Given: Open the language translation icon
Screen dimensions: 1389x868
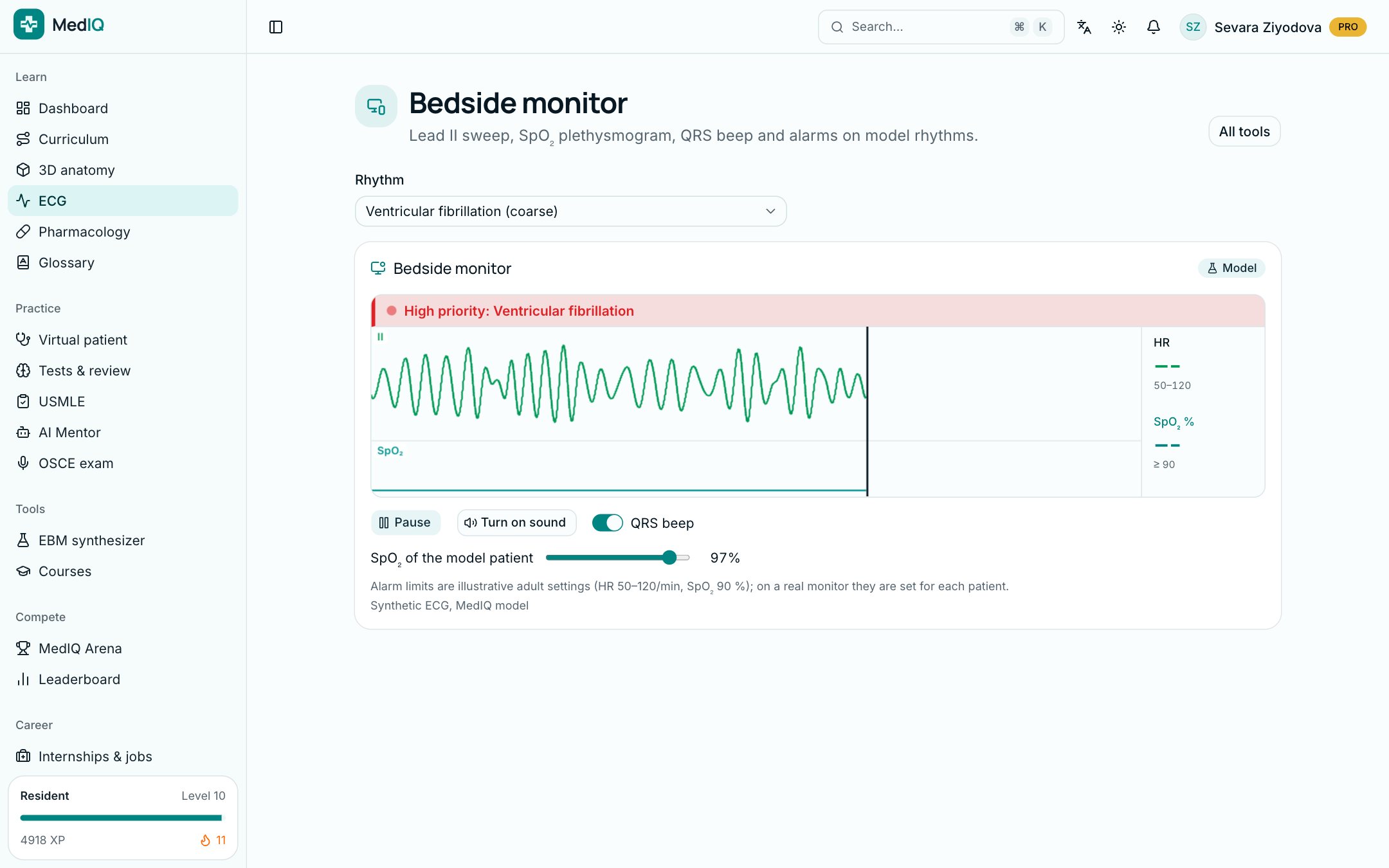Looking at the screenshot, I should pos(1084,27).
